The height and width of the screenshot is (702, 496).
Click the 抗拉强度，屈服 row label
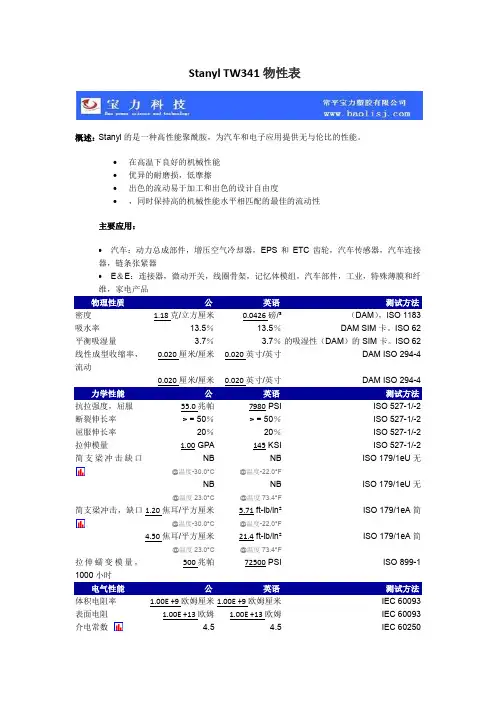point(104,407)
